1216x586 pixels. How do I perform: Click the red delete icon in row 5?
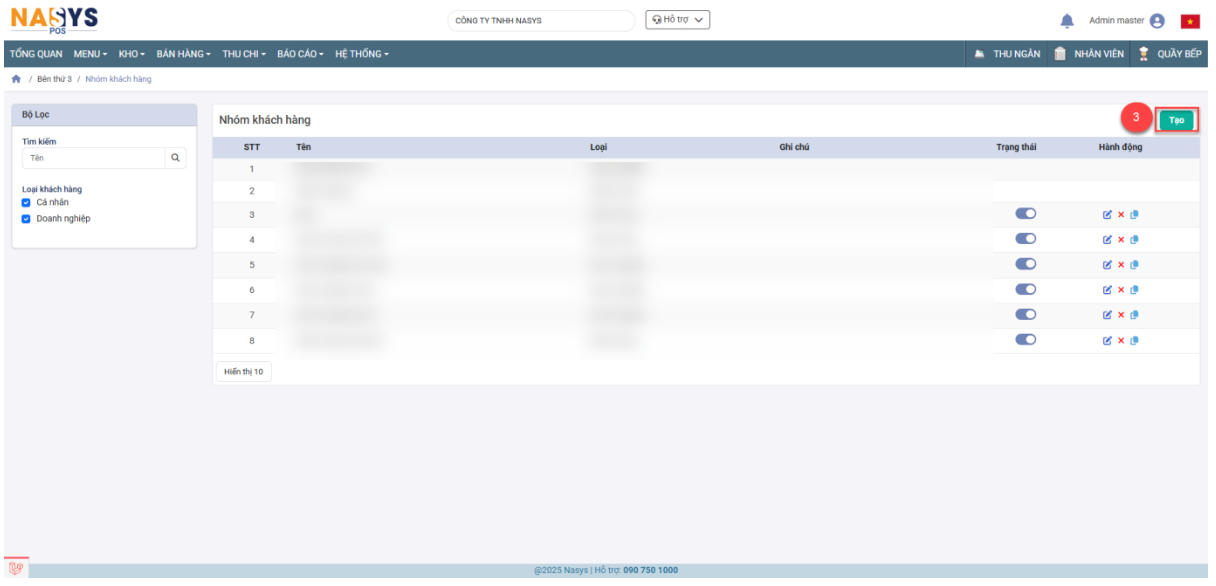click(x=1121, y=265)
